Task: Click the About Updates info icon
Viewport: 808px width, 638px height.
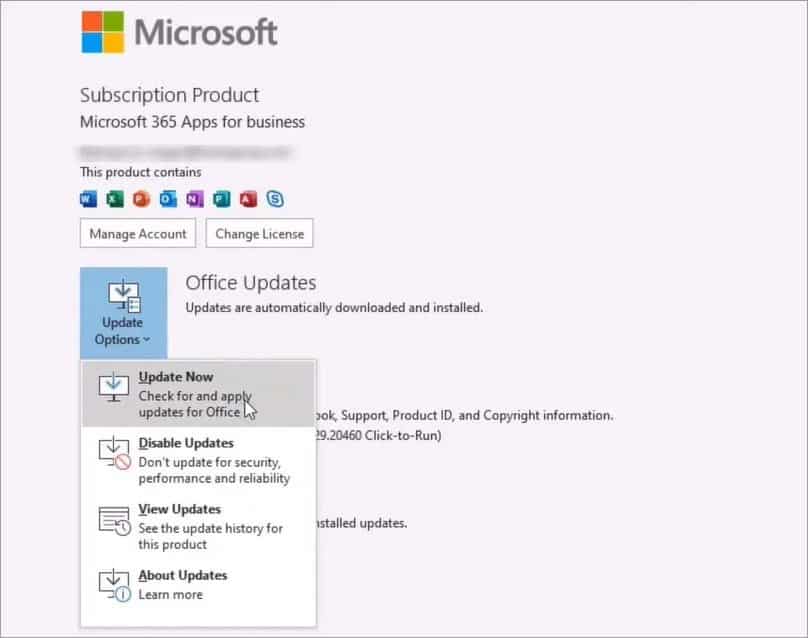Action: click(x=114, y=585)
